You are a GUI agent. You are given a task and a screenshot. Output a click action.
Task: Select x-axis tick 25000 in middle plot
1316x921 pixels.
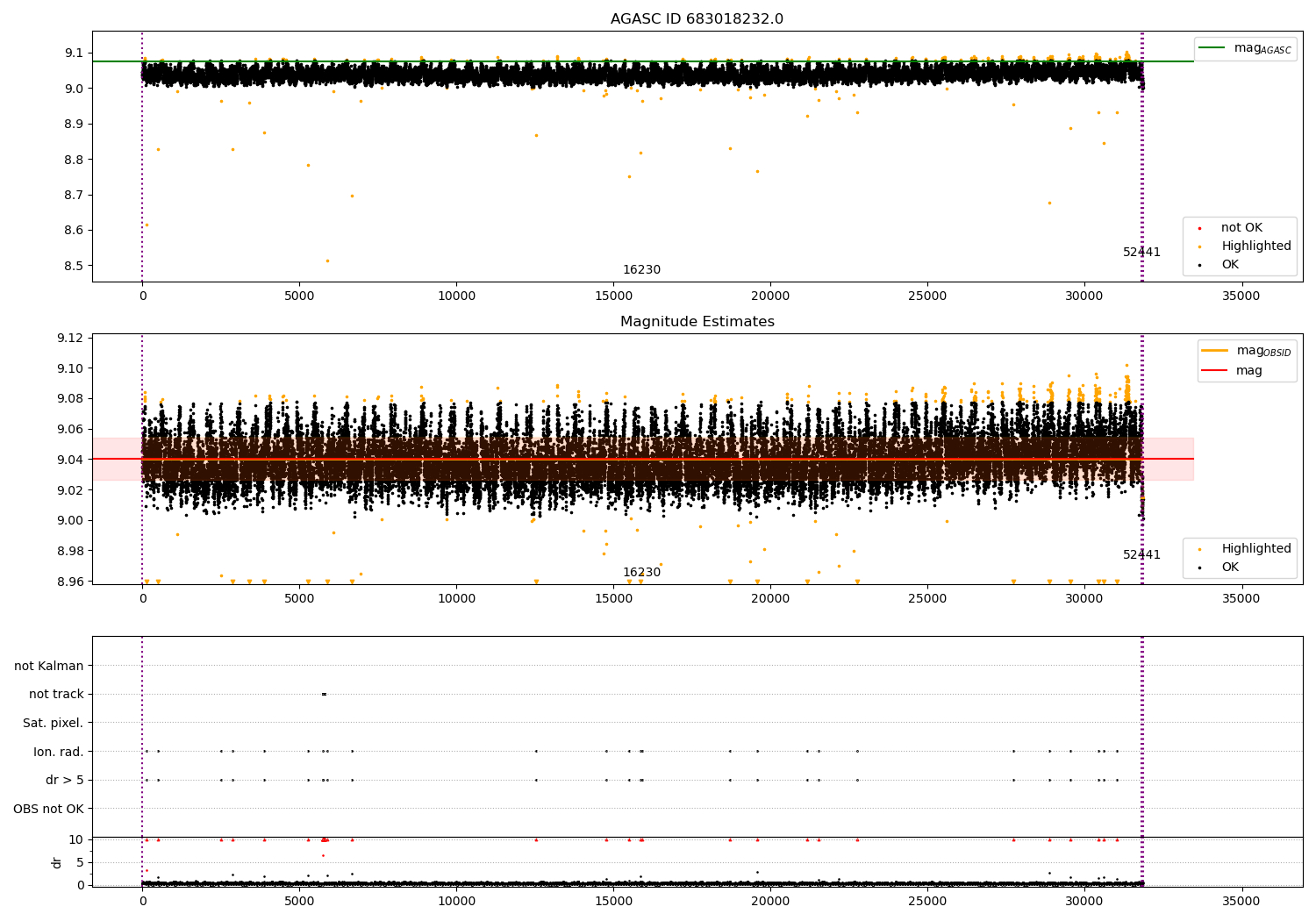point(926,599)
